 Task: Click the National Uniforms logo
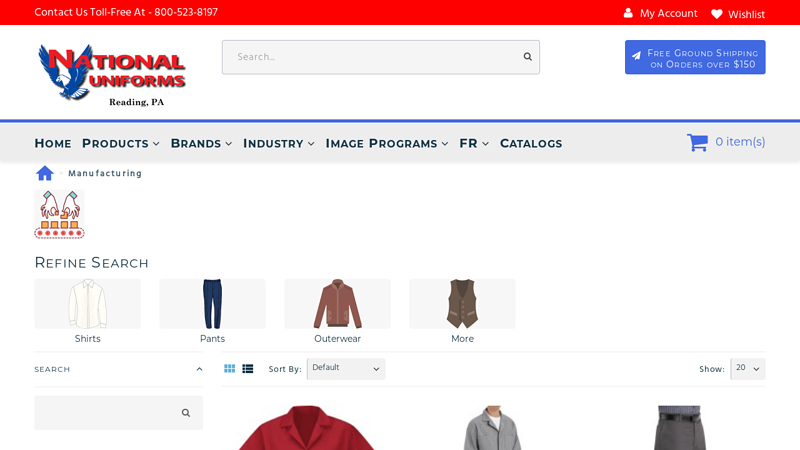[112, 75]
